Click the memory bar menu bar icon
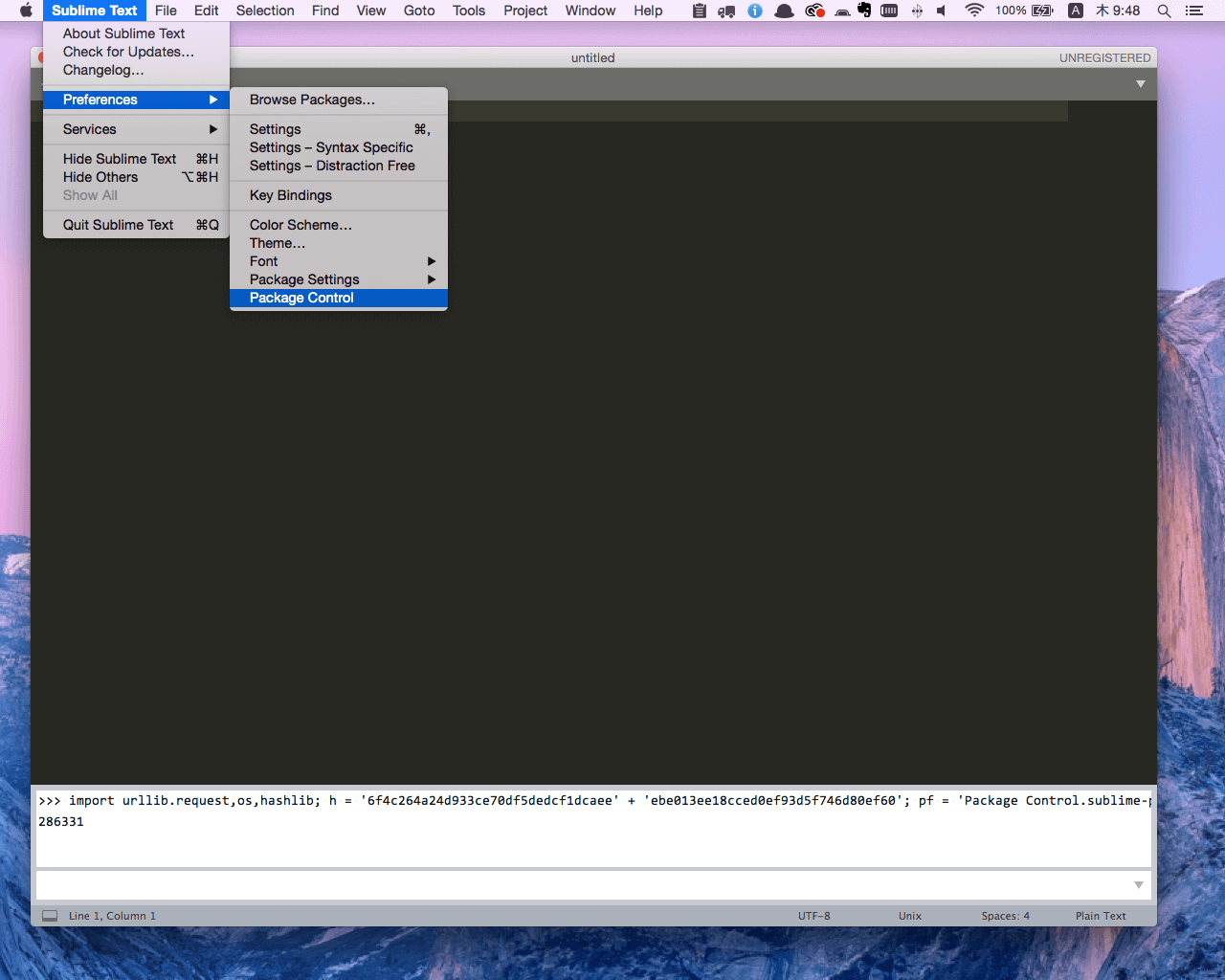 pos(889,11)
